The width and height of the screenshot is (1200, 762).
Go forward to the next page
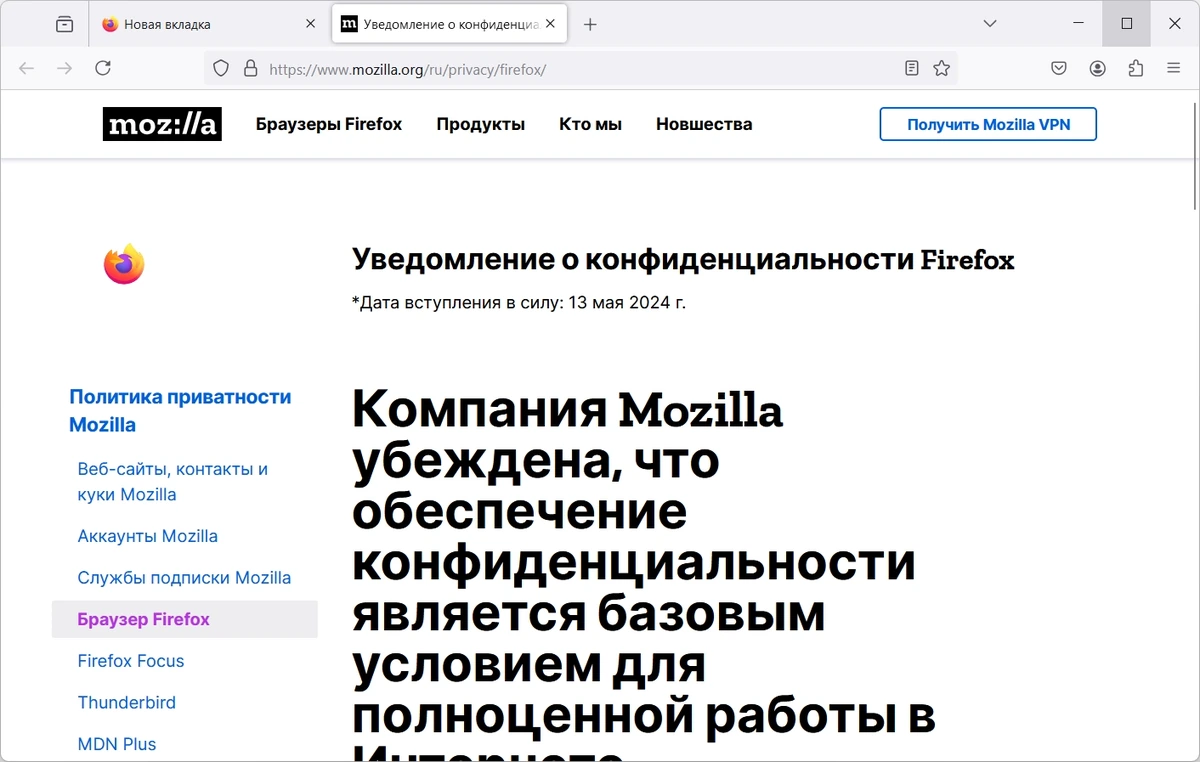65,68
